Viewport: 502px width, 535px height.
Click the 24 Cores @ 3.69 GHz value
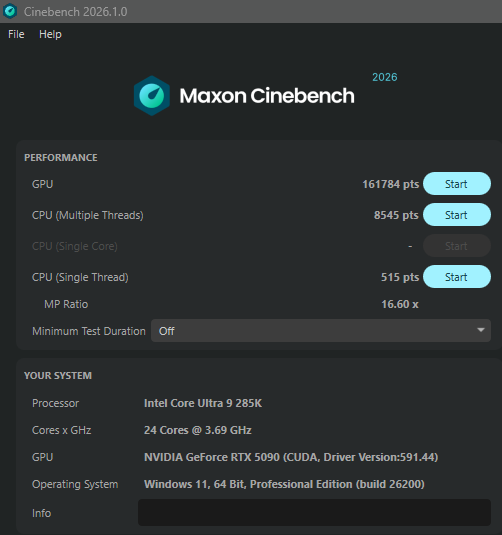[x=198, y=430]
